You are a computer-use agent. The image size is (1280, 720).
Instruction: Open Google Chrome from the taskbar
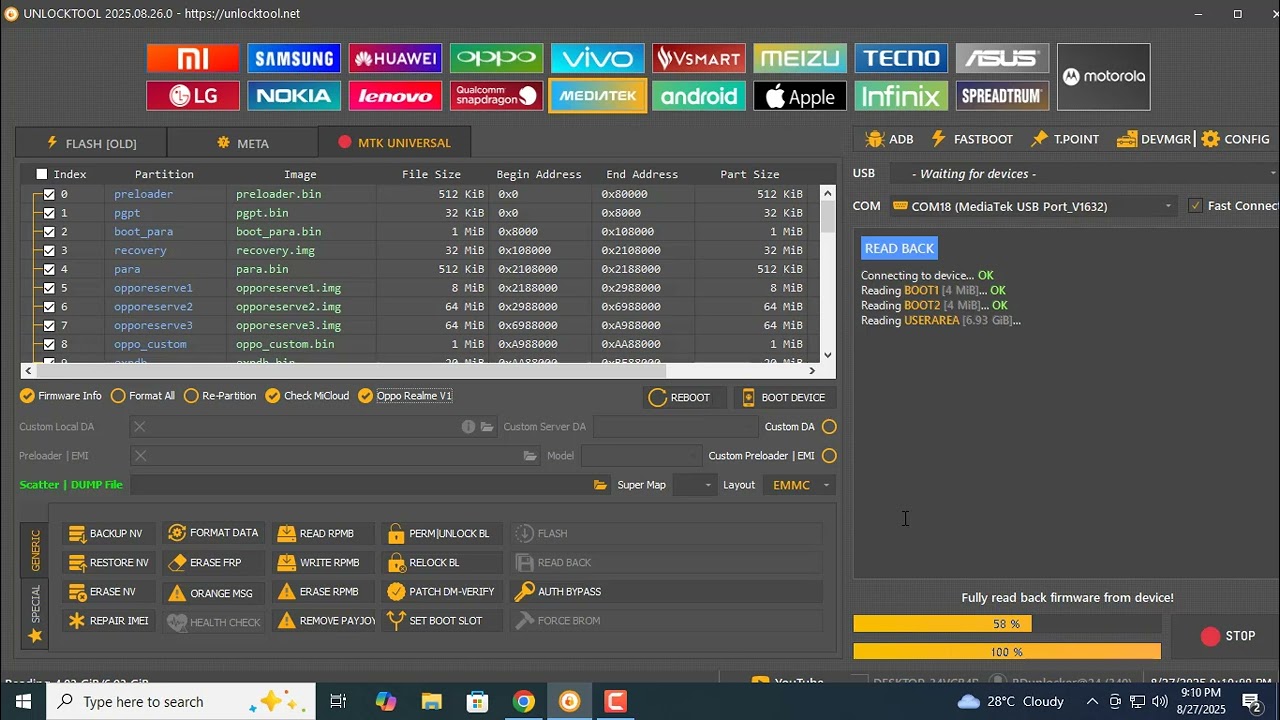523,701
